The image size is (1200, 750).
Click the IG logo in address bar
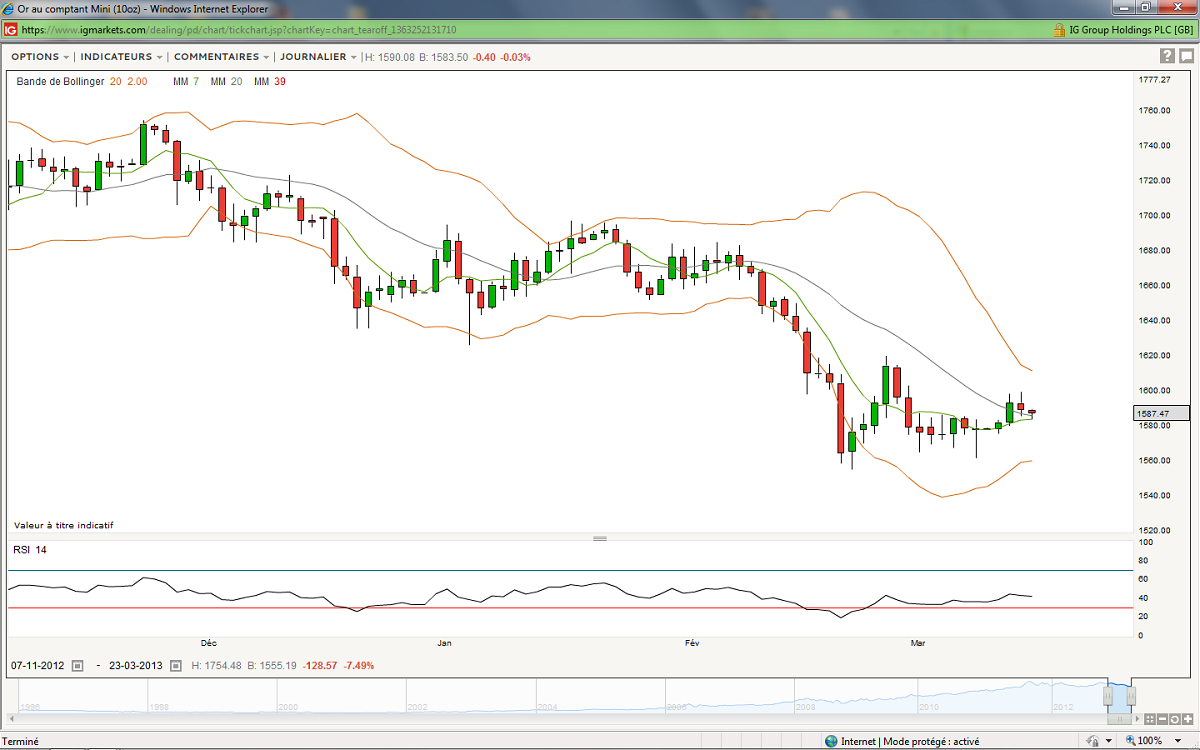[x=10, y=30]
